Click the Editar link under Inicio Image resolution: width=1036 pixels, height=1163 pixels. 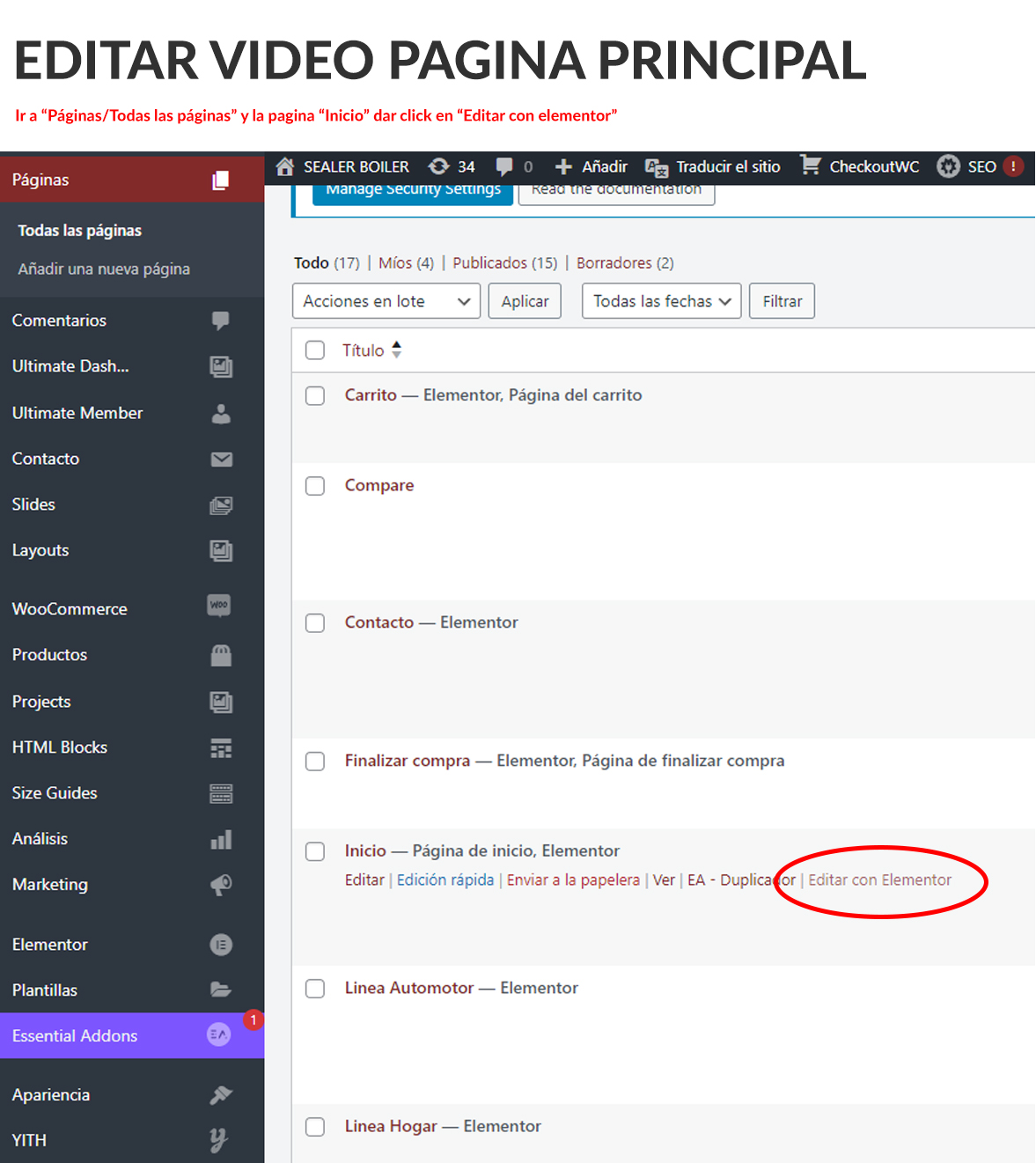pos(364,880)
